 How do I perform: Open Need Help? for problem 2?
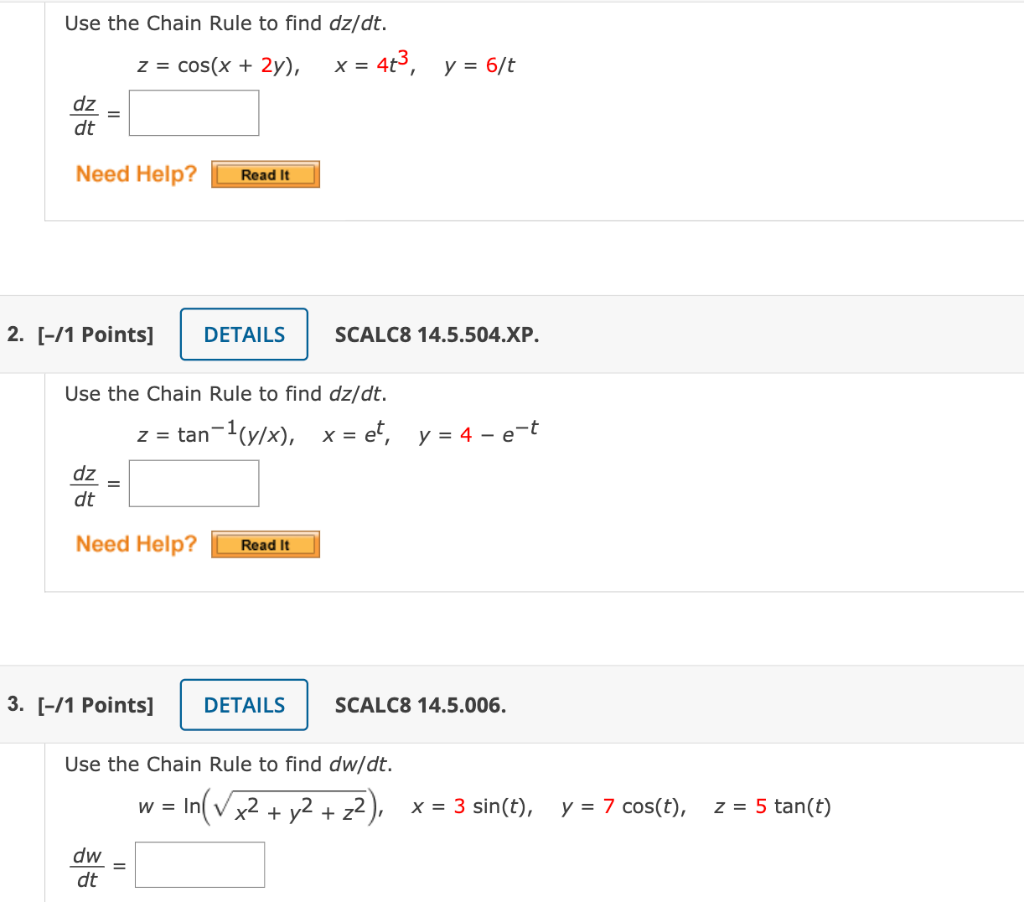tap(135, 543)
